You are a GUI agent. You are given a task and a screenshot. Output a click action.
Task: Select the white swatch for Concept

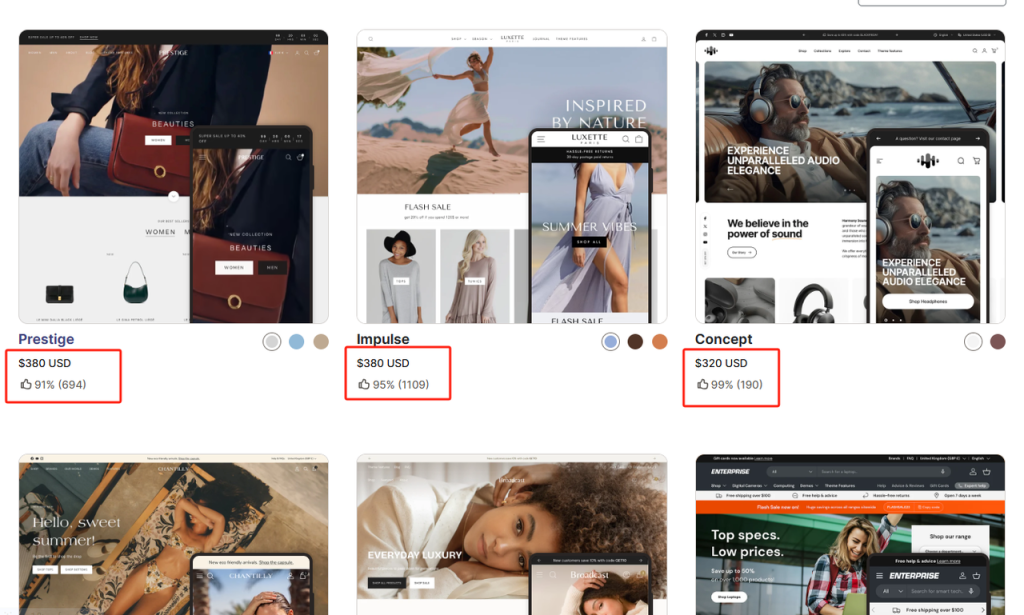973,342
